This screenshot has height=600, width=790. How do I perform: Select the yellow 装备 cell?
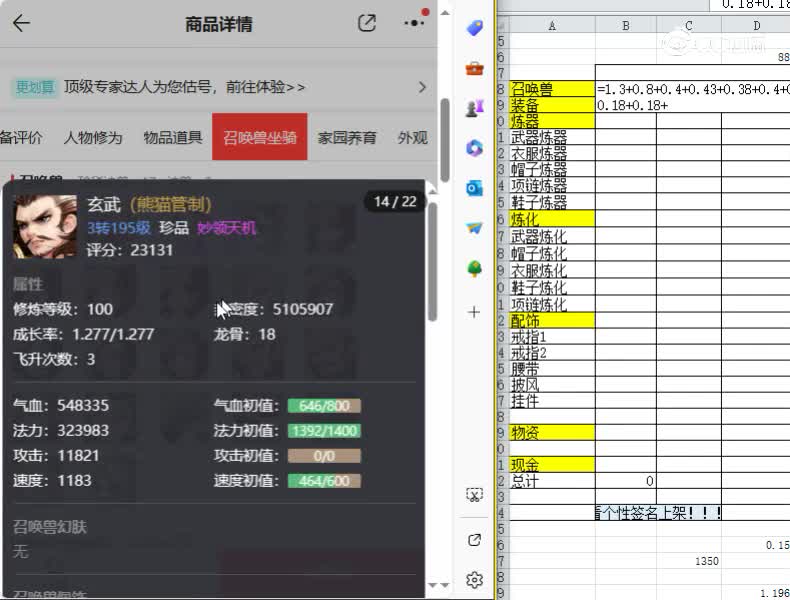point(552,105)
